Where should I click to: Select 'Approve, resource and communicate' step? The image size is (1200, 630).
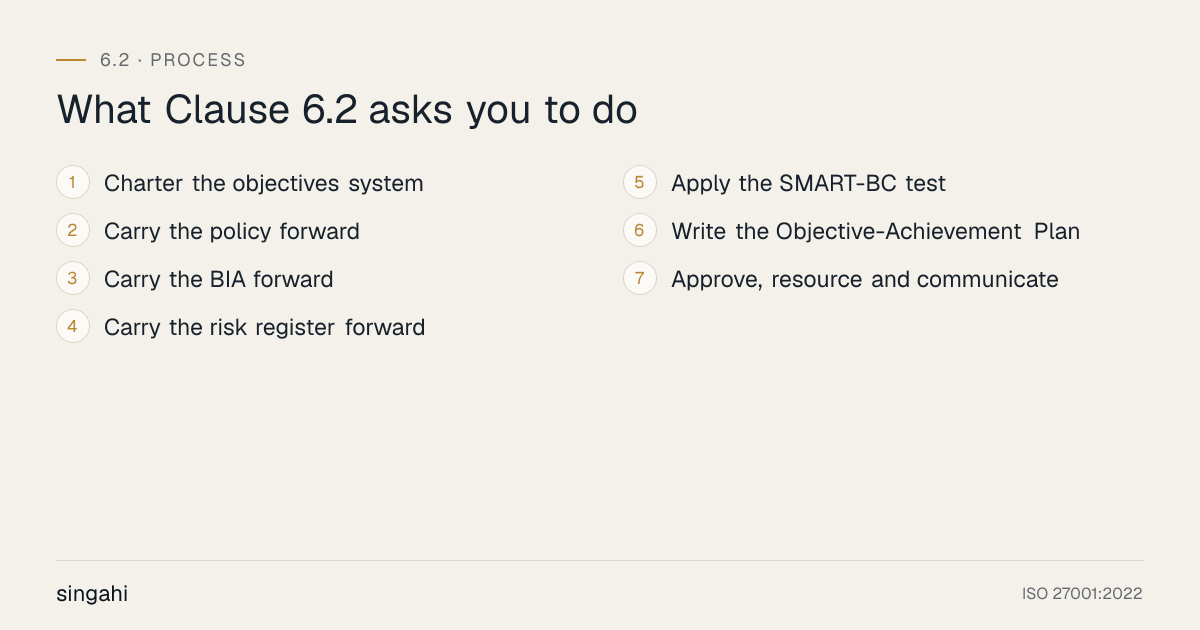865,280
